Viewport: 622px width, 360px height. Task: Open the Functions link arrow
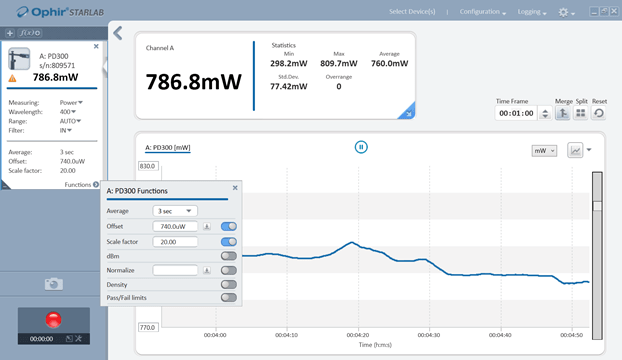point(96,185)
